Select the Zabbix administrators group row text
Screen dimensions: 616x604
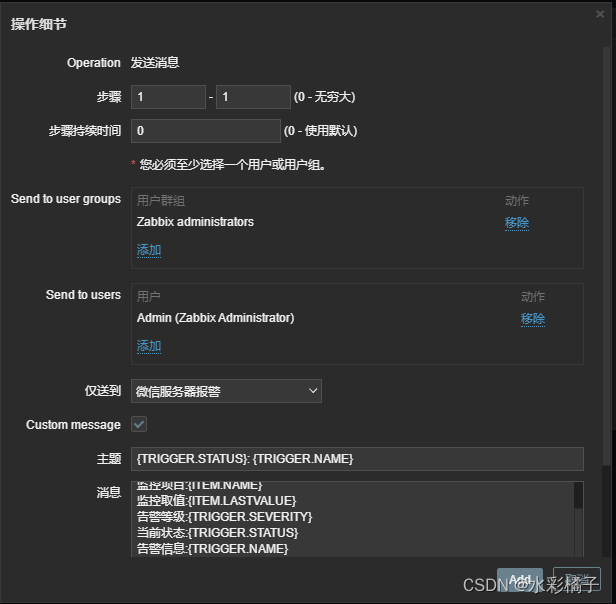[x=195, y=222]
